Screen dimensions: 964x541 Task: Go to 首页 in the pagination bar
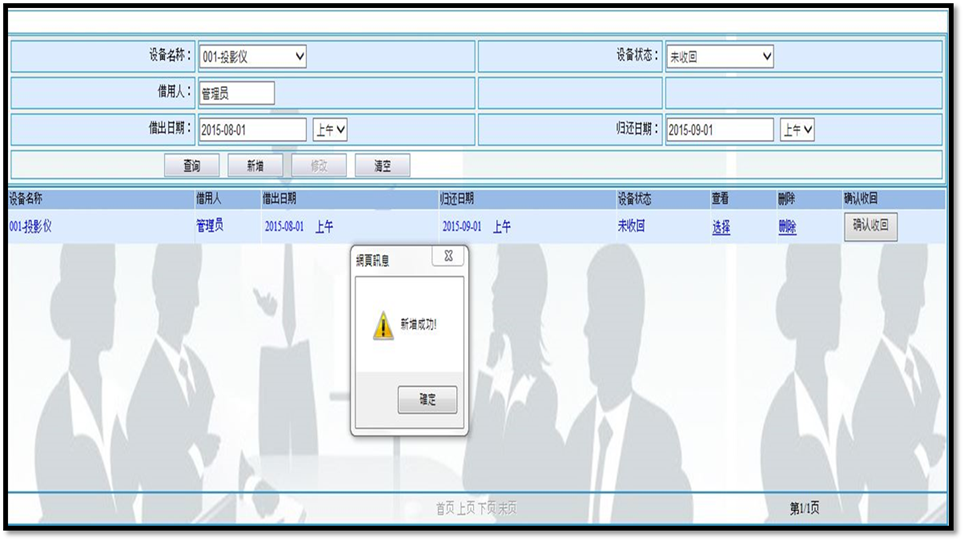(x=445, y=509)
